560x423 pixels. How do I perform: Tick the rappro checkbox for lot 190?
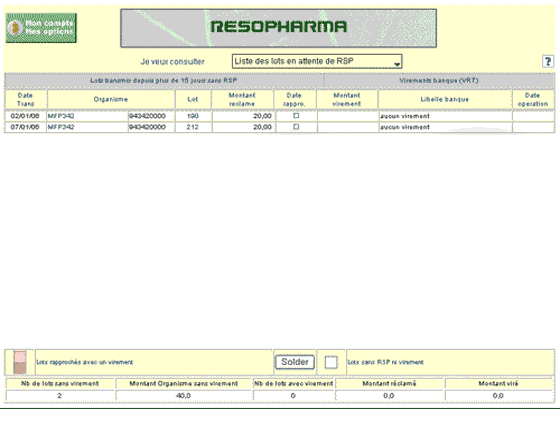tap(296, 116)
